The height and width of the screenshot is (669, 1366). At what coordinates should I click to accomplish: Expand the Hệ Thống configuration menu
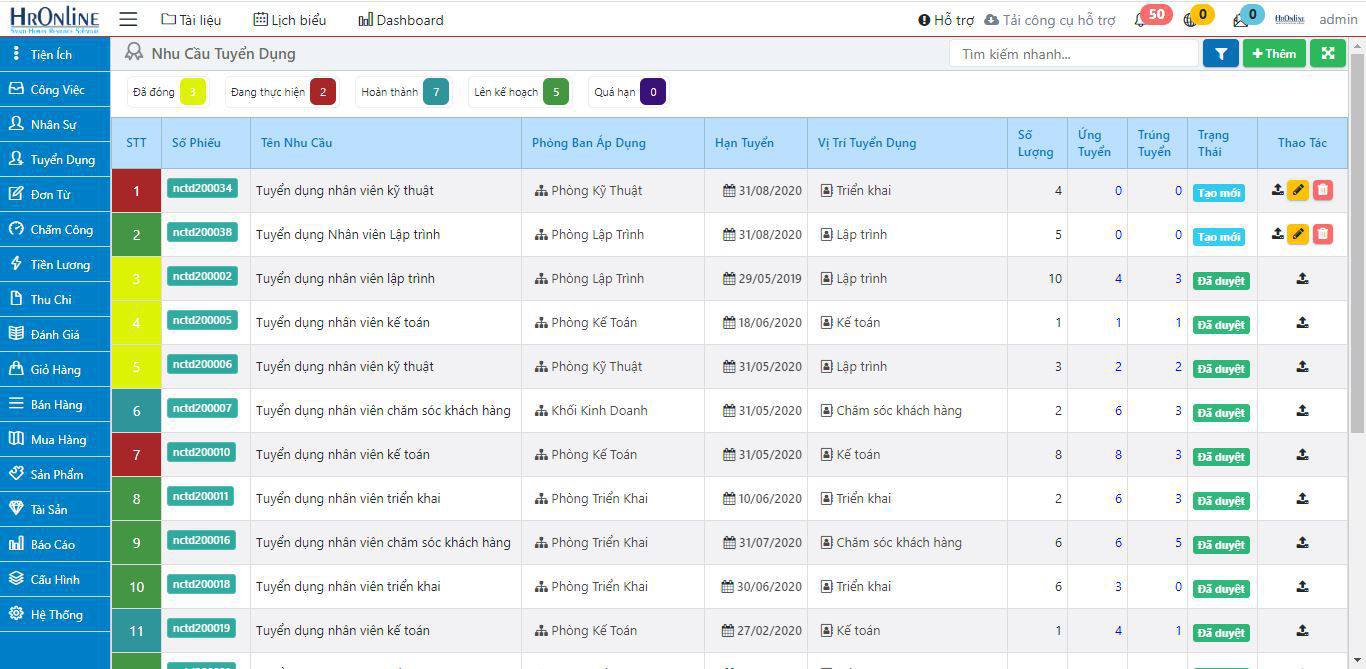pos(55,614)
